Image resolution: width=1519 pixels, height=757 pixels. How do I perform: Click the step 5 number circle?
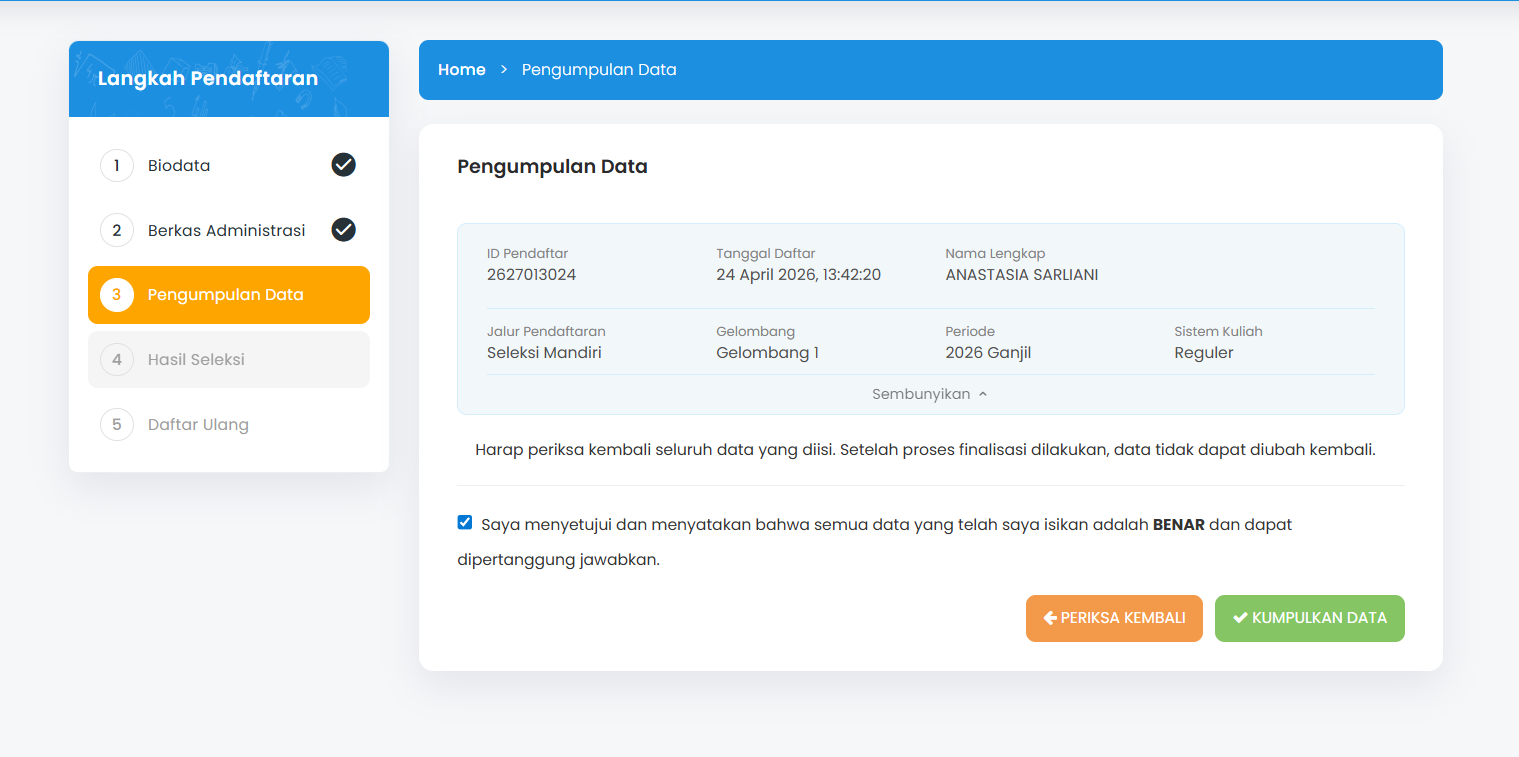point(117,424)
